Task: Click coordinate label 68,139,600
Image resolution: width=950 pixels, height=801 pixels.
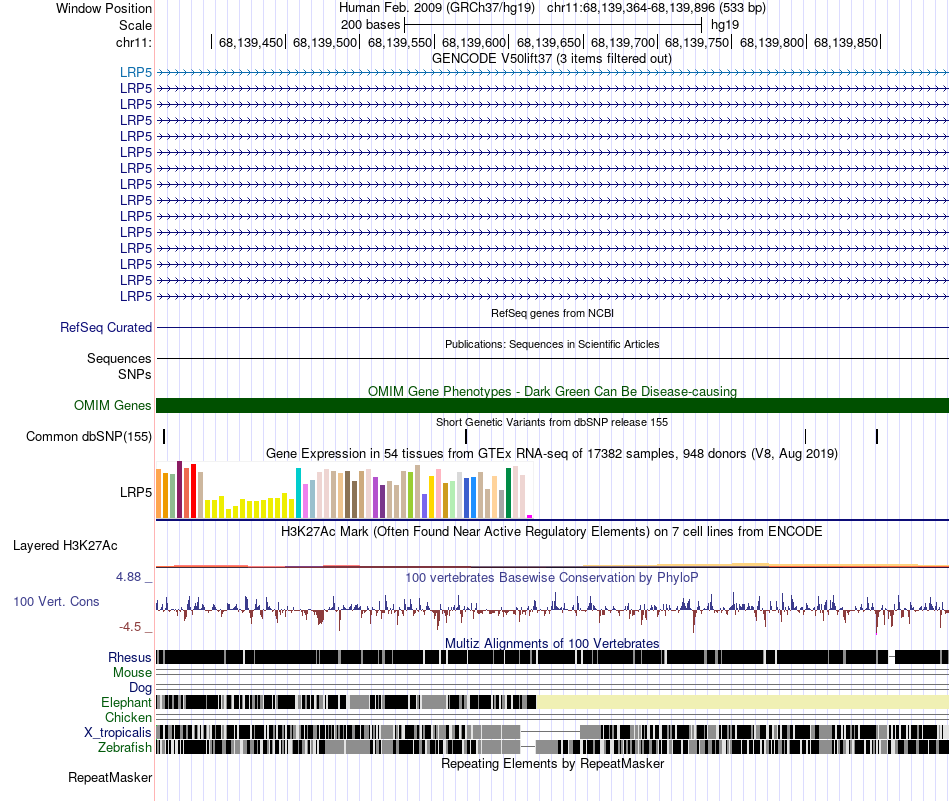Action: click(474, 42)
